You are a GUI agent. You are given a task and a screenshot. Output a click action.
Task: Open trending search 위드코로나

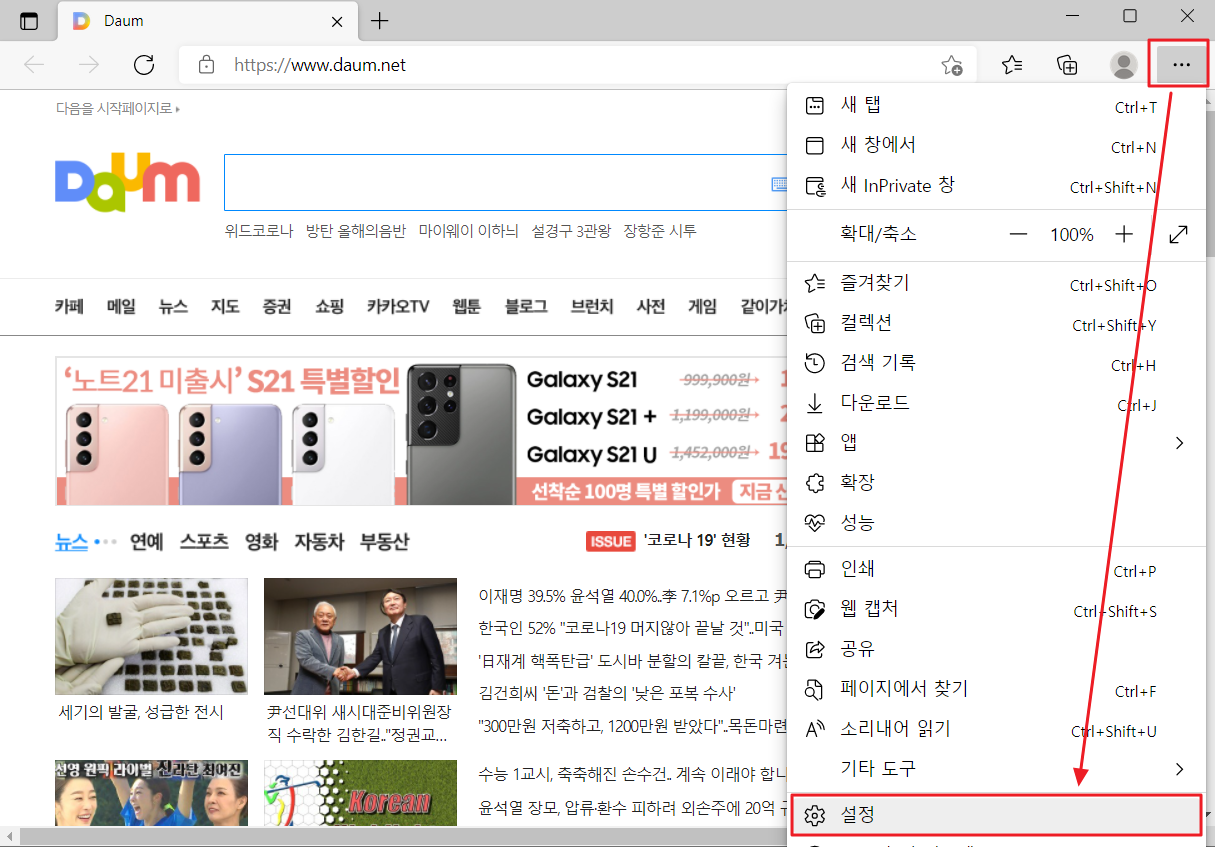tap(259, 231)
